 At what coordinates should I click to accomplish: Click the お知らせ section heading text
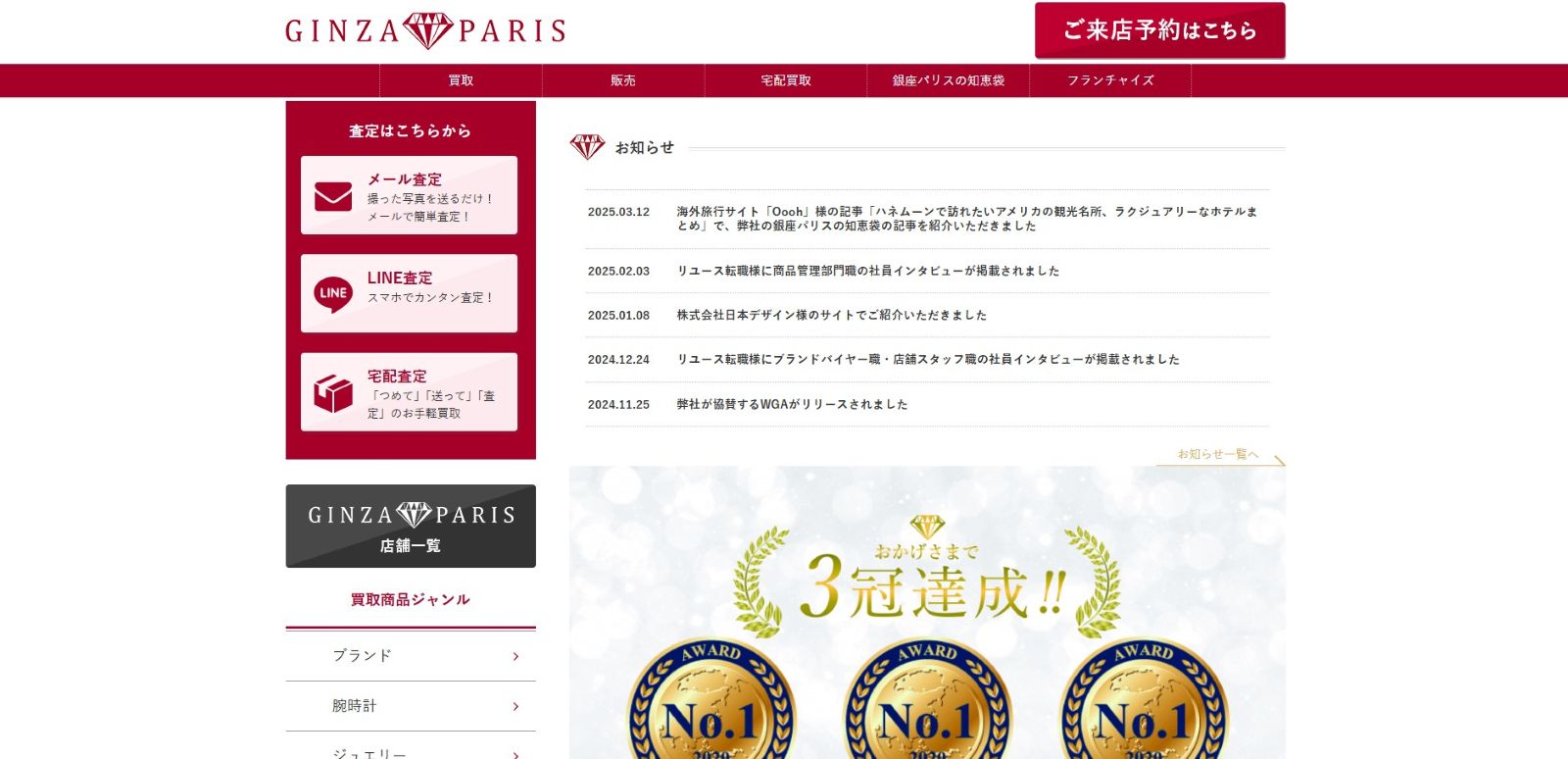tap(645, 147)
